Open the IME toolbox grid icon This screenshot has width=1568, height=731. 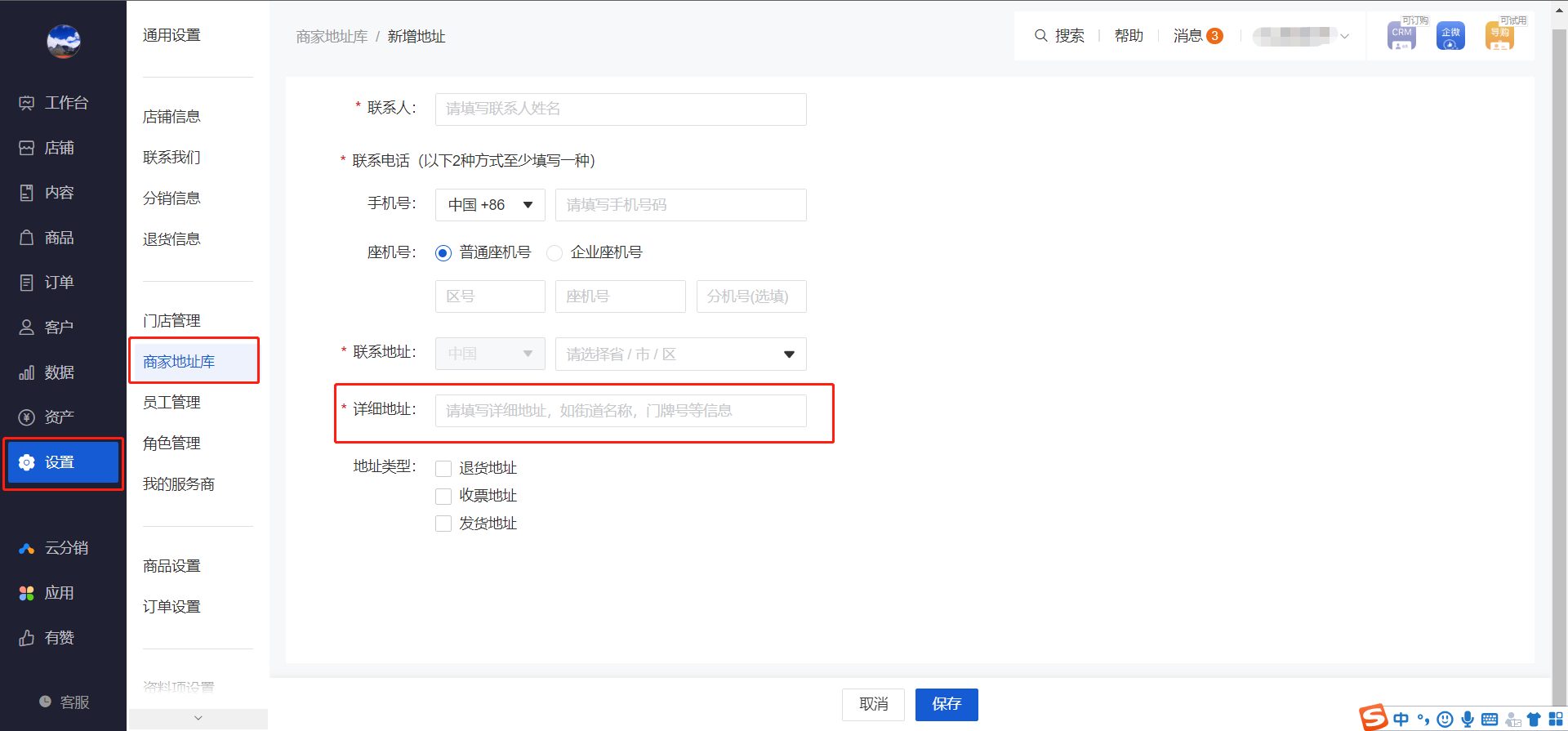(x=1556, y=720)
